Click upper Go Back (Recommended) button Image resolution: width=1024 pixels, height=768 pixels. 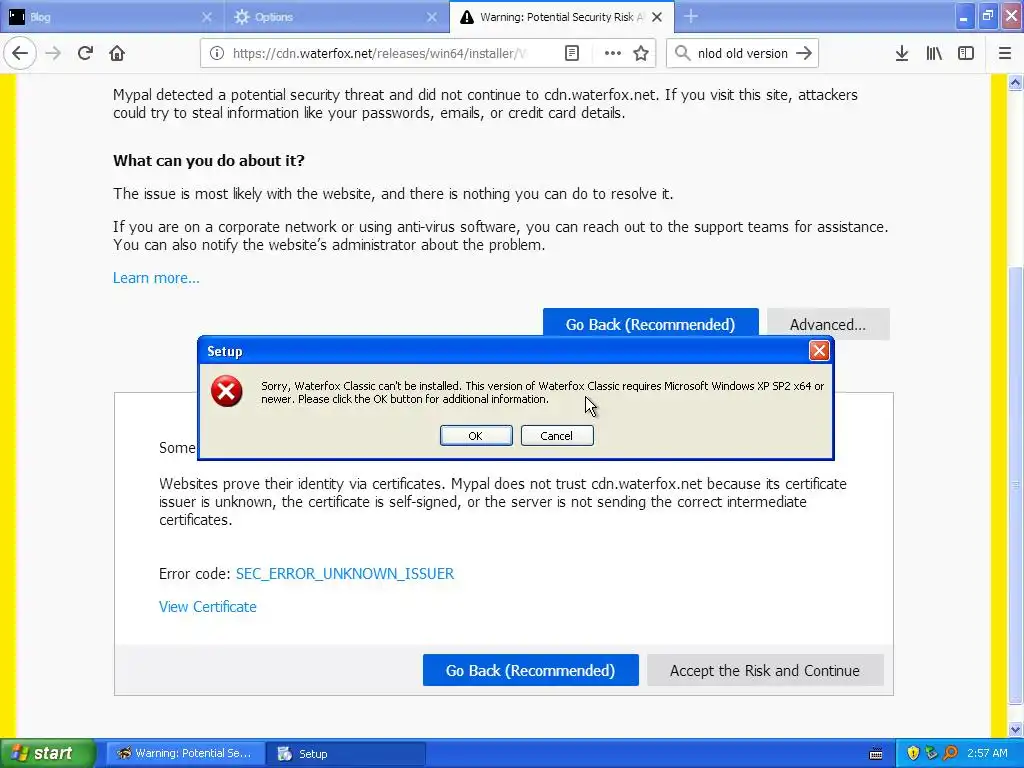pyautogui.click(x=650, y=324)
